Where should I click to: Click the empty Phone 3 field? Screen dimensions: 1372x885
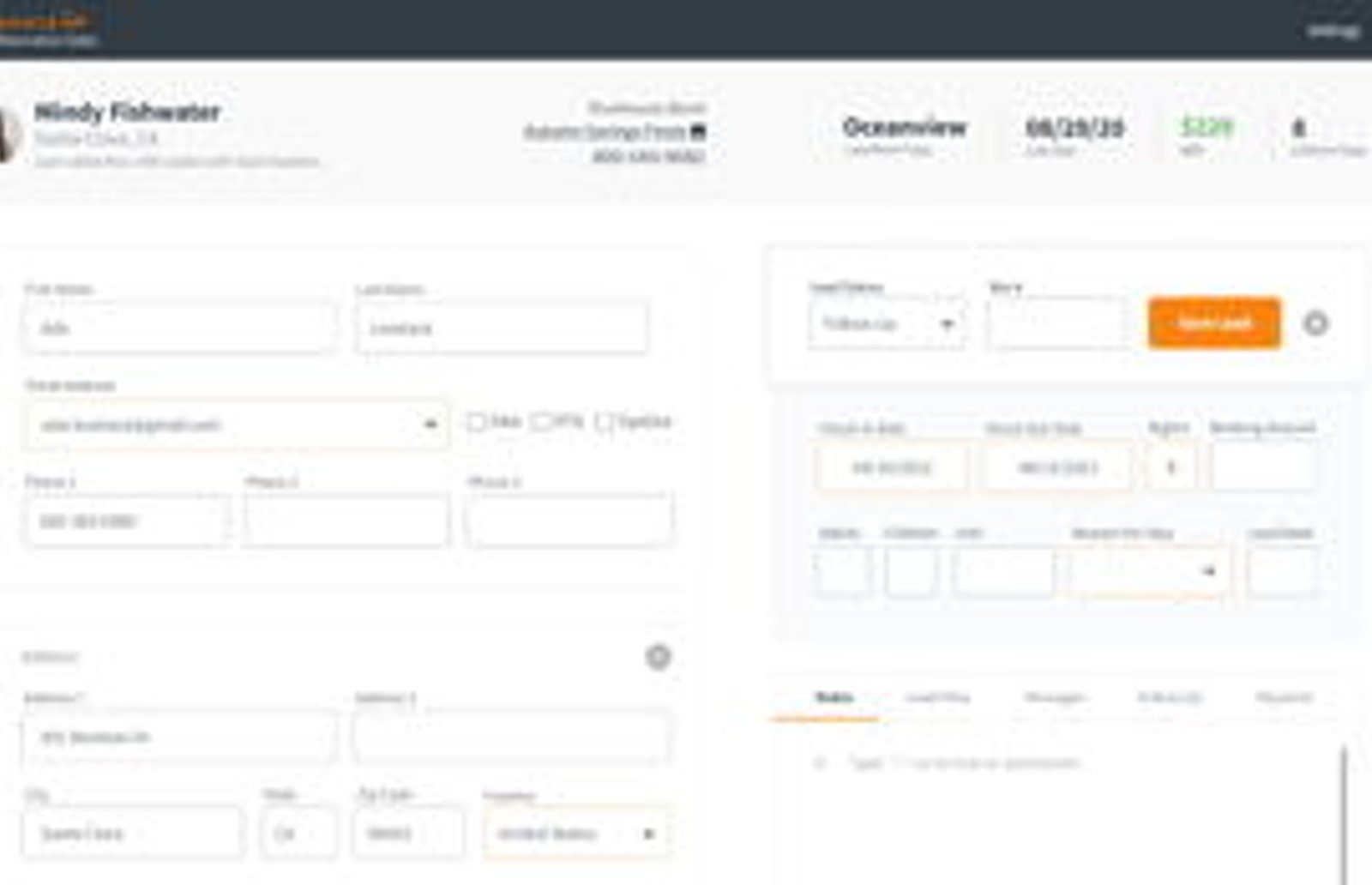click(569, 521)
